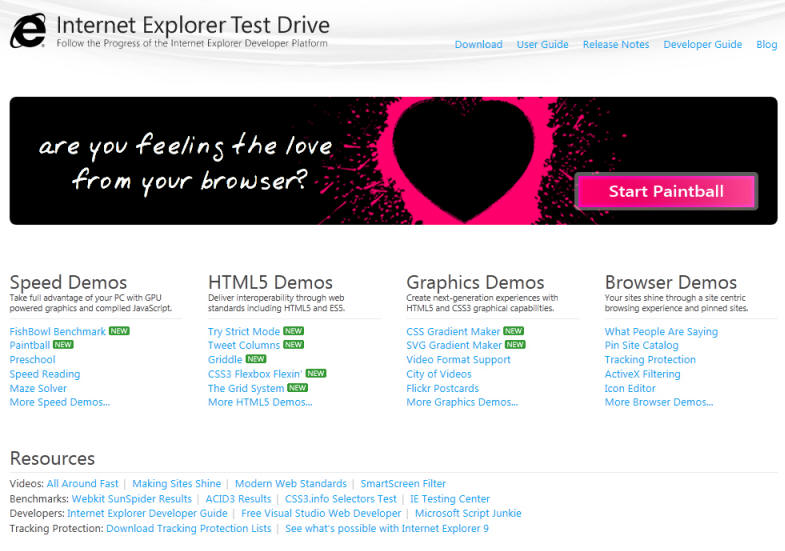Open the Paintball speed demo link
Screen dimensions: 785x551
tap(30, 345)
